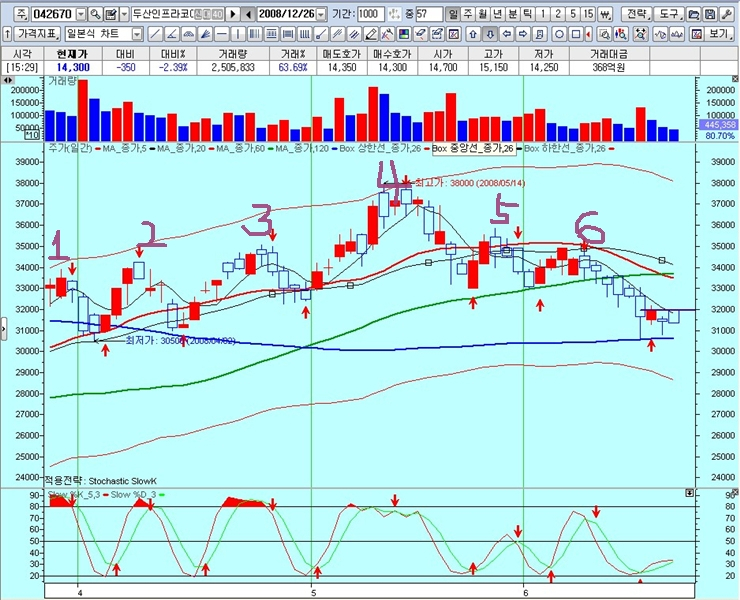This screenshot has width=740, height=600.
Task: Click the play forward arrow button
Action: [233, 15]
